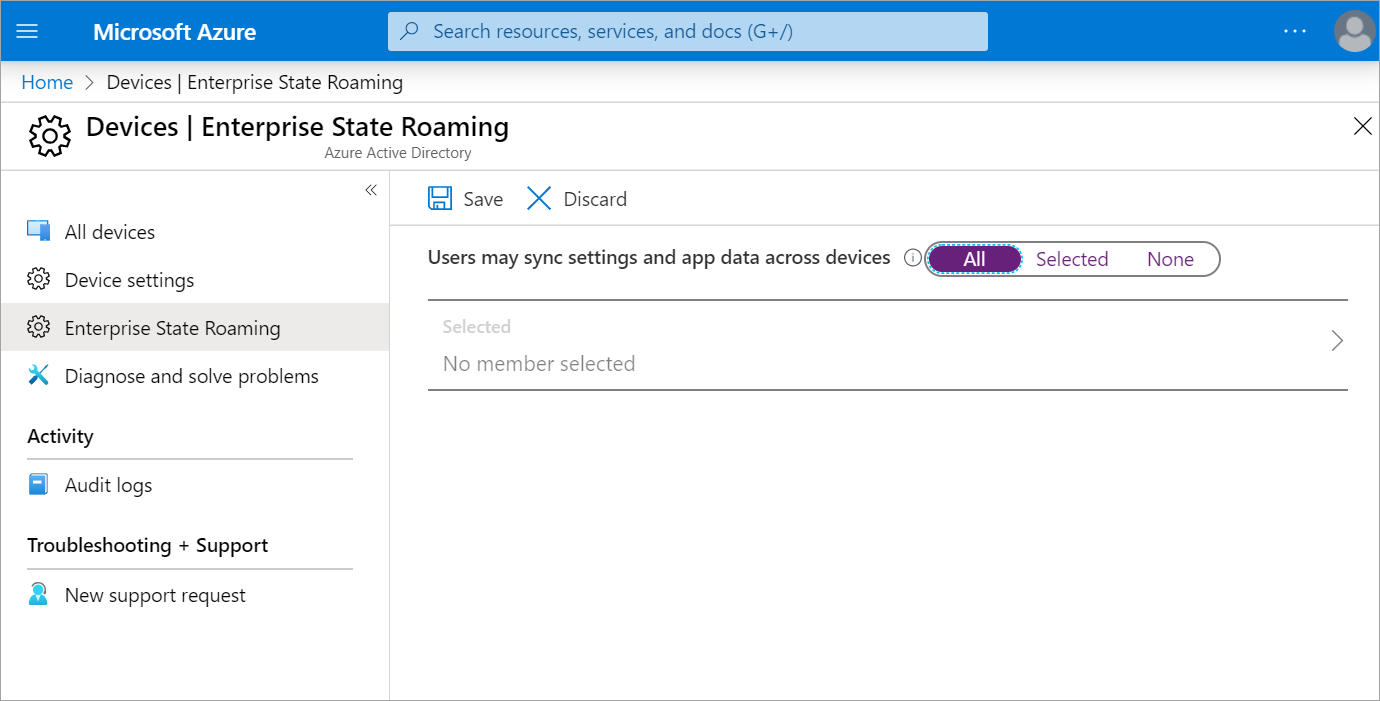The image size is (1380, 701).
Task: Open All devices menu item
Action: [x=195, y=232]
